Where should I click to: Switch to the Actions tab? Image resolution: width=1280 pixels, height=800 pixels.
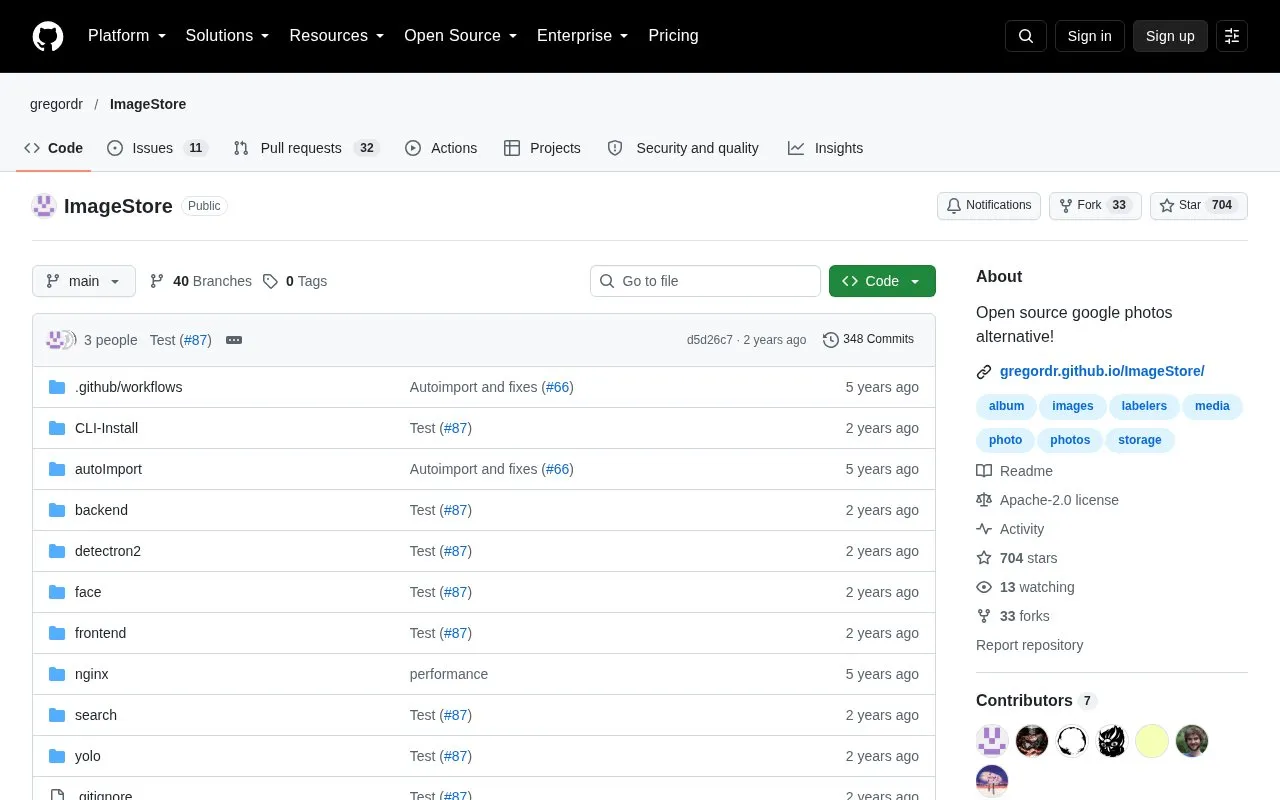[441, 148]
